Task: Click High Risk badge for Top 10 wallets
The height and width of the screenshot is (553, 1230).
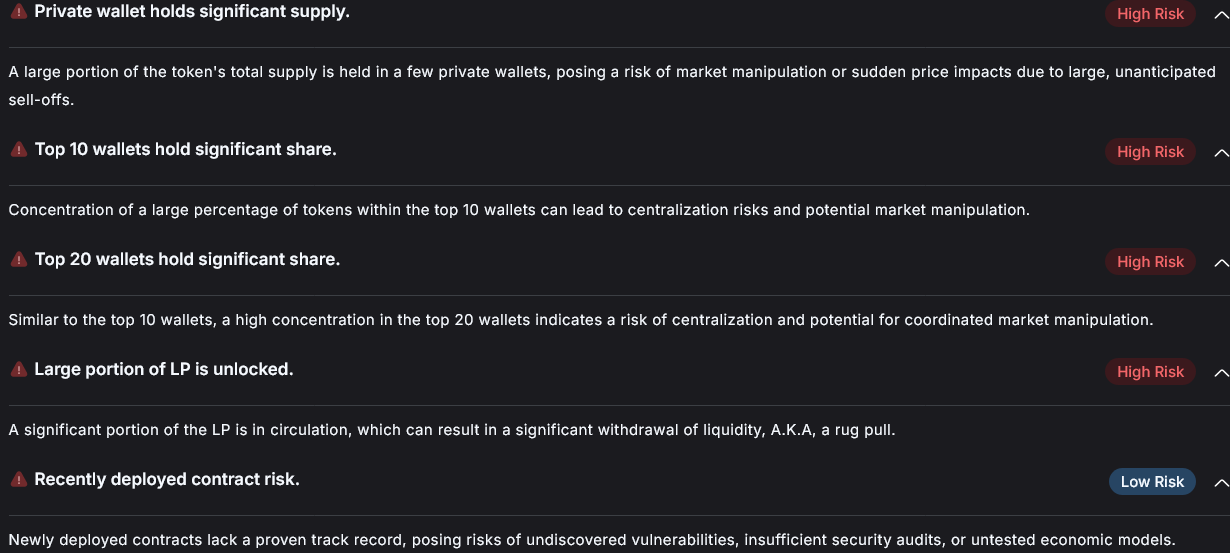Action: click(1150, 152)
